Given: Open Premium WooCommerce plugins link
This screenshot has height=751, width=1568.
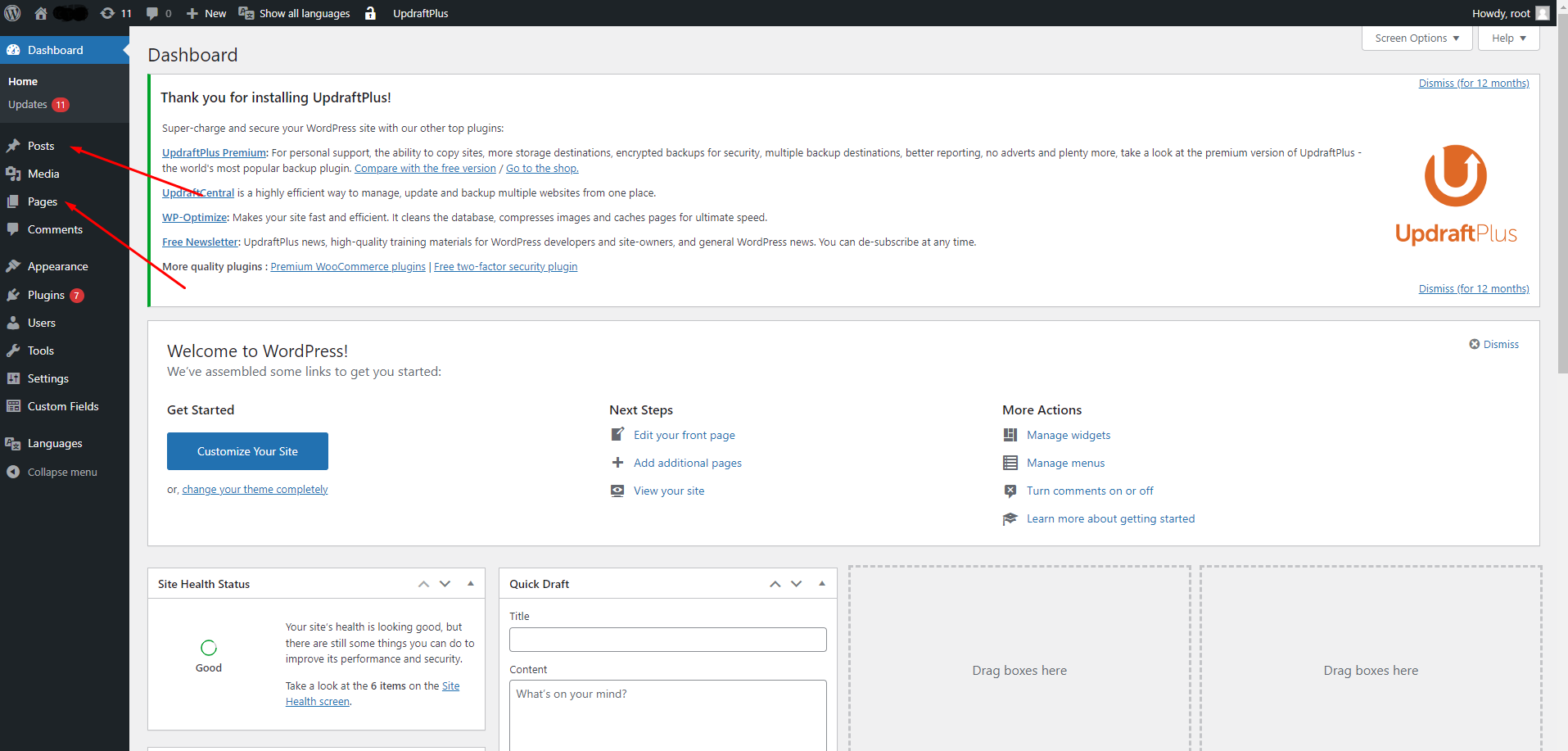Looking at the screenshot, I should (x=348, y=266).
